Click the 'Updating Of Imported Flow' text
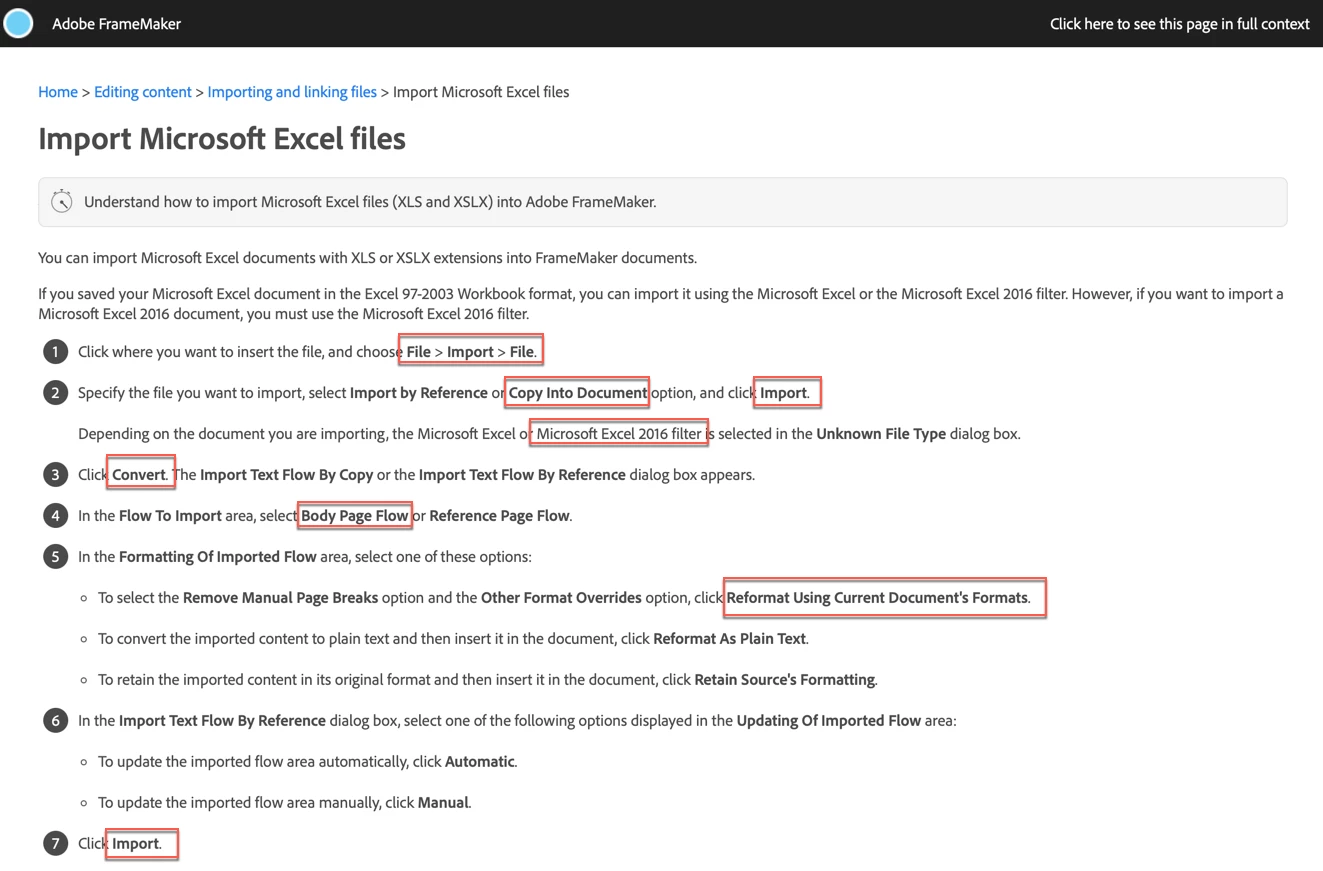This screenshot has width=1323, height=871. (x=829, y=721)
